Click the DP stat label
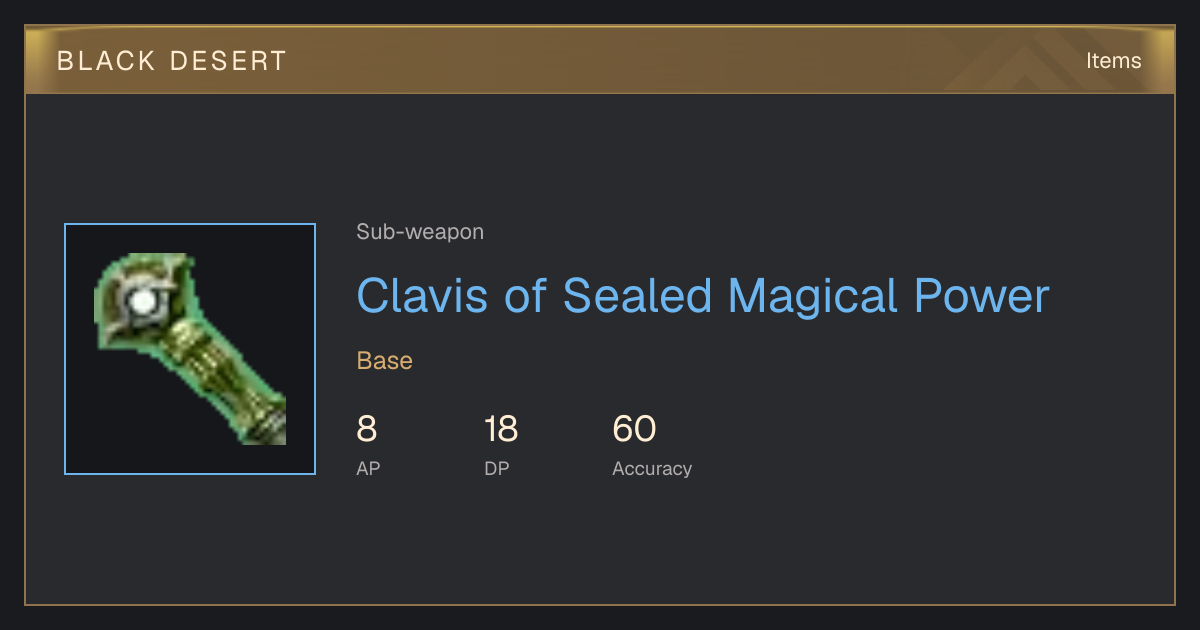 click(497, 468)
